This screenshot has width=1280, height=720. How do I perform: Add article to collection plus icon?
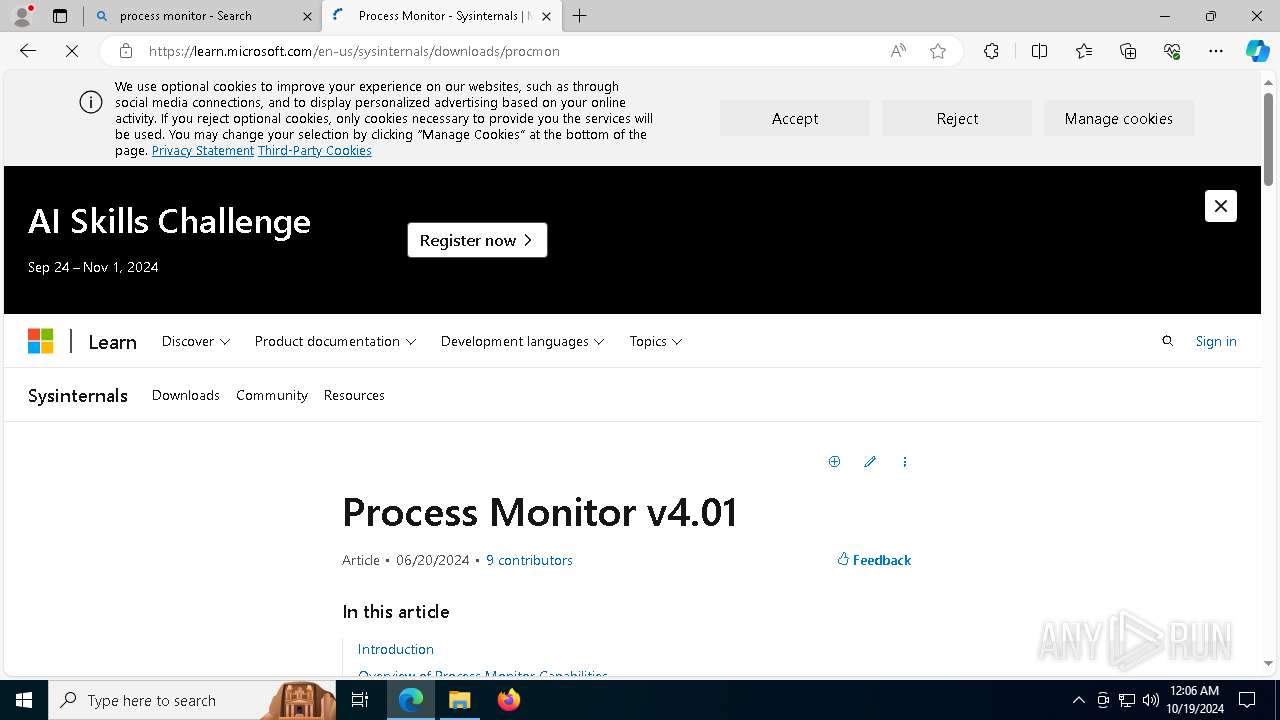[834, 462]
